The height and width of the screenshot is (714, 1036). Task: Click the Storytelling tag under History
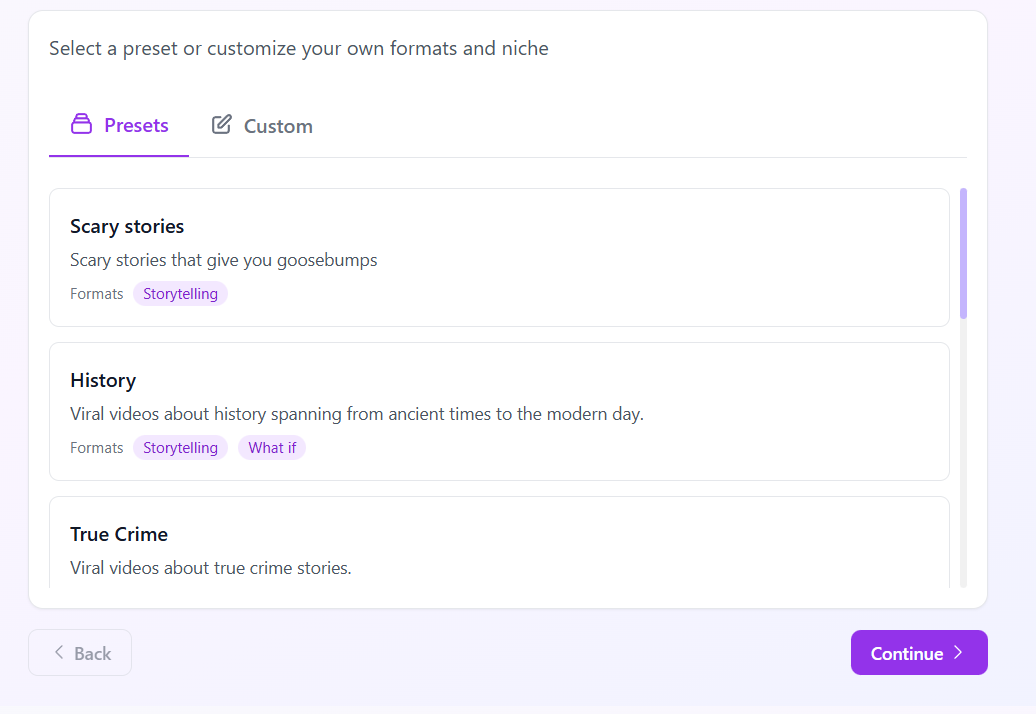(x=180, y=447)
